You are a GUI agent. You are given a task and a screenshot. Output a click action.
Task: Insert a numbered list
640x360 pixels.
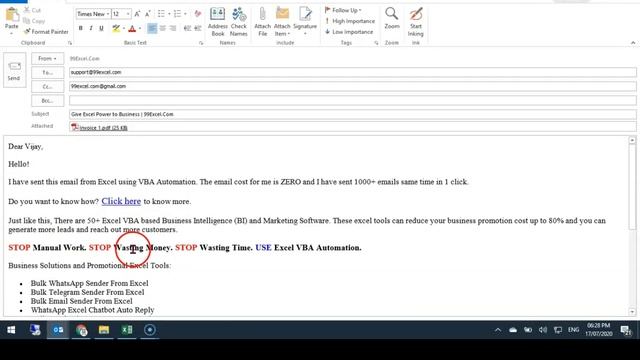(x=177, y=14)
